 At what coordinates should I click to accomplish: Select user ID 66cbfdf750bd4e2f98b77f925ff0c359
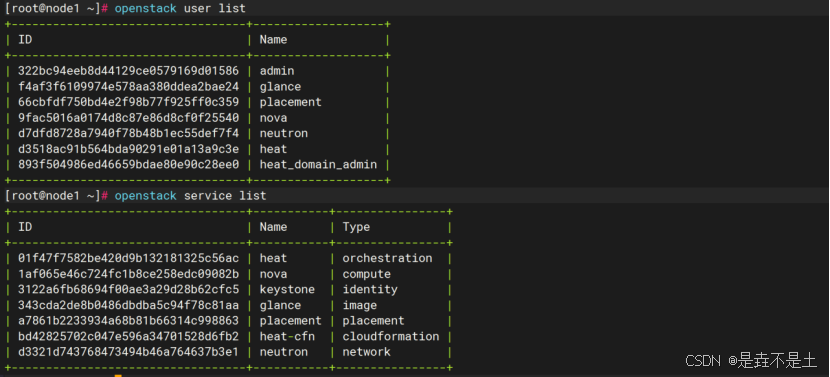point(128,102)
